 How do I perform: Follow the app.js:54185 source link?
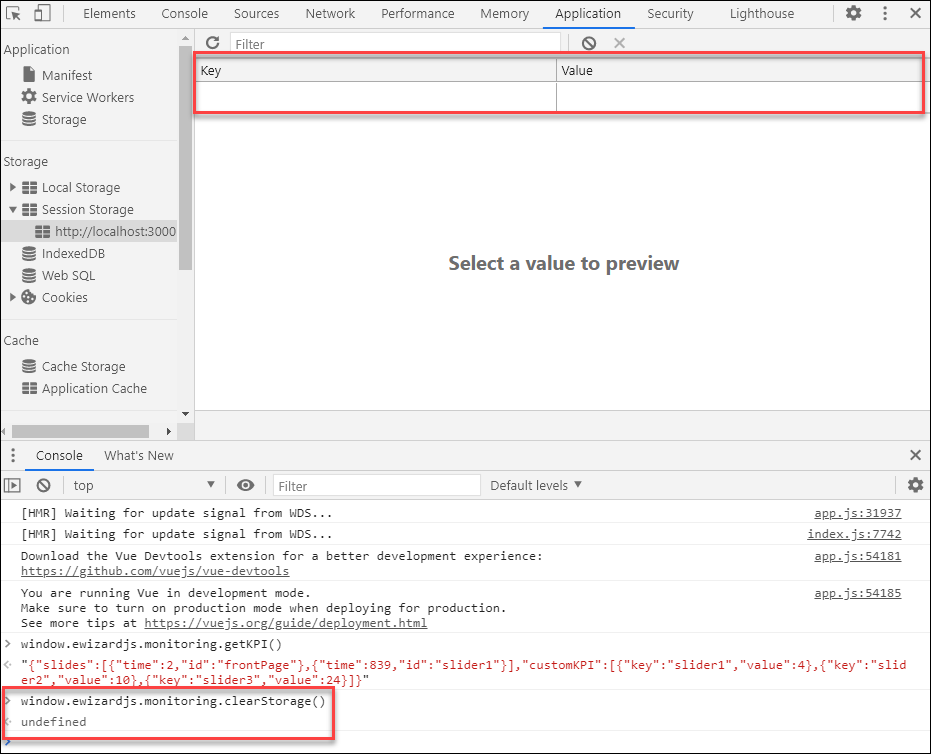pyautogui.click(x=857, y=592)
